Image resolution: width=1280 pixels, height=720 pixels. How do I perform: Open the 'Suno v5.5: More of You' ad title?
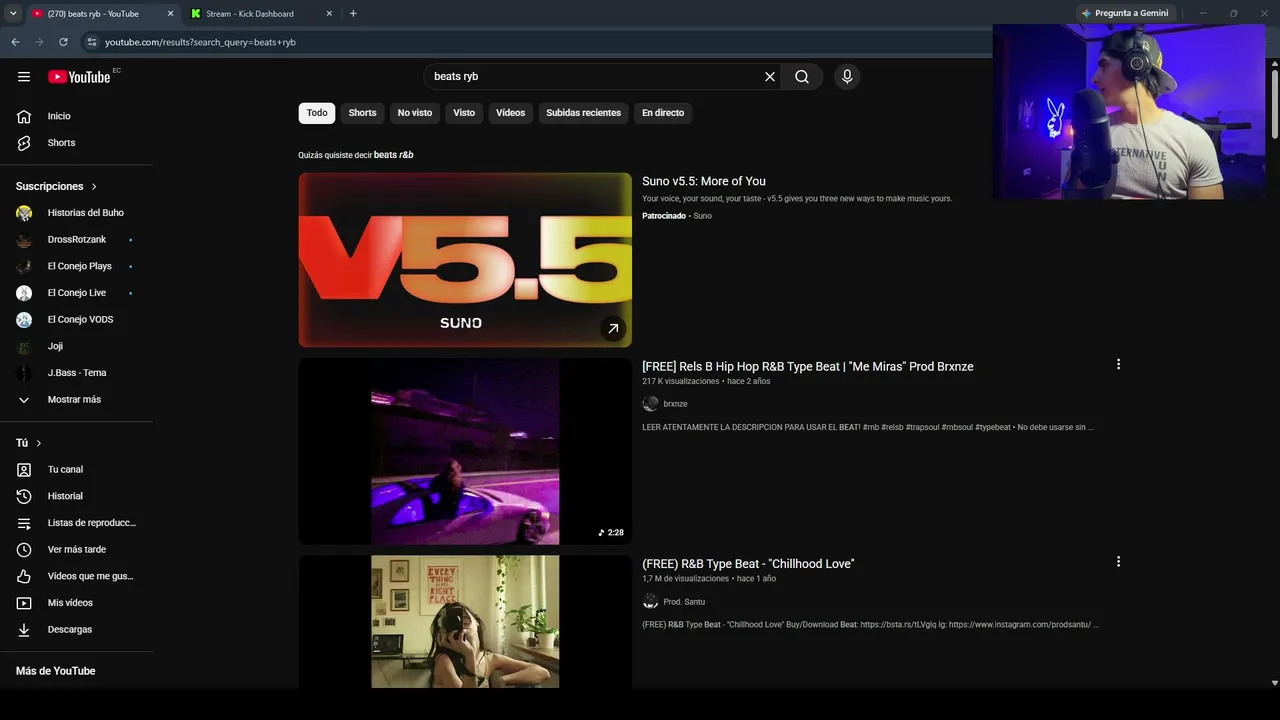coord(704,181)
